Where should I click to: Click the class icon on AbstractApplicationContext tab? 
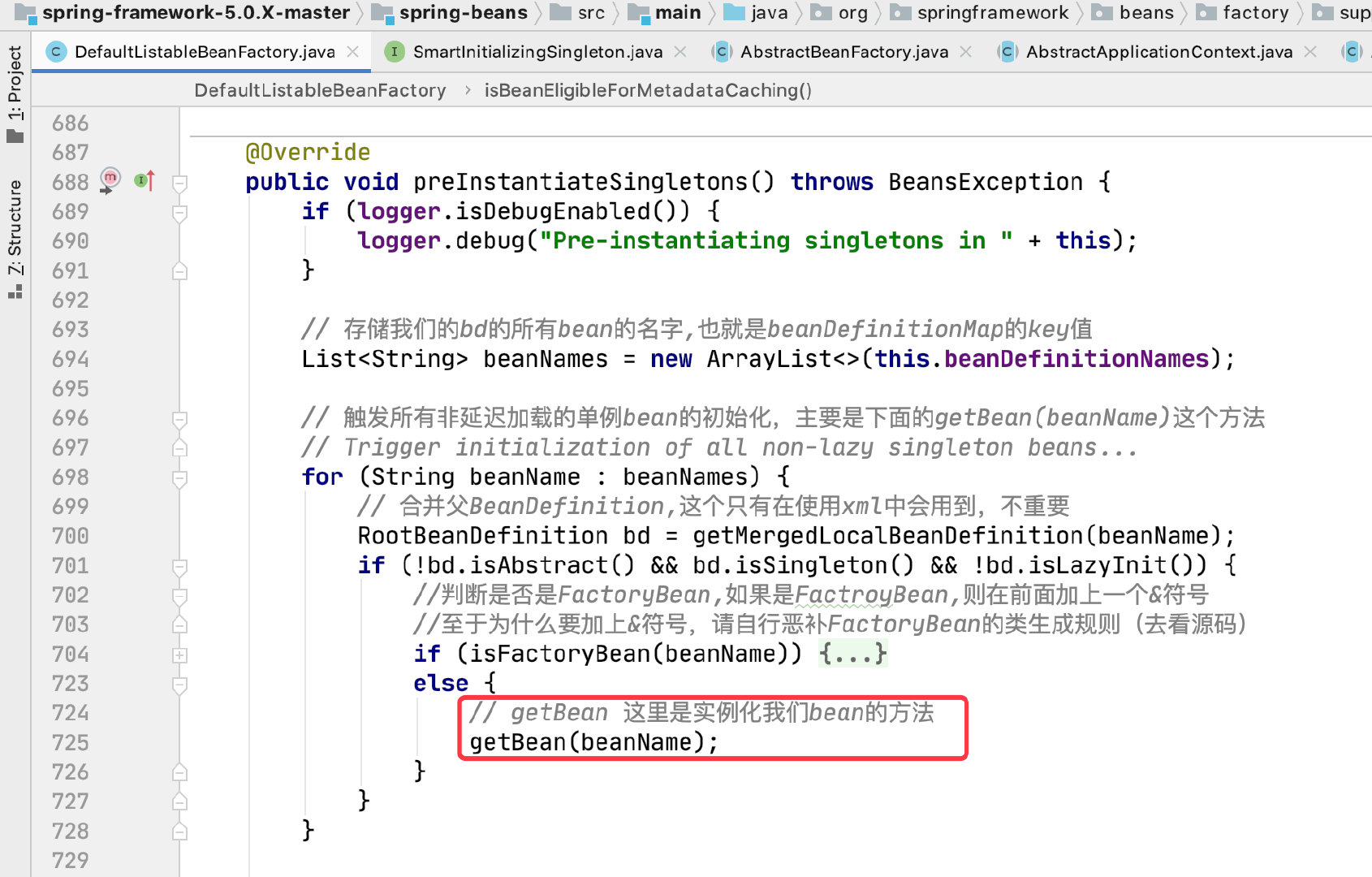[1007, 52]
